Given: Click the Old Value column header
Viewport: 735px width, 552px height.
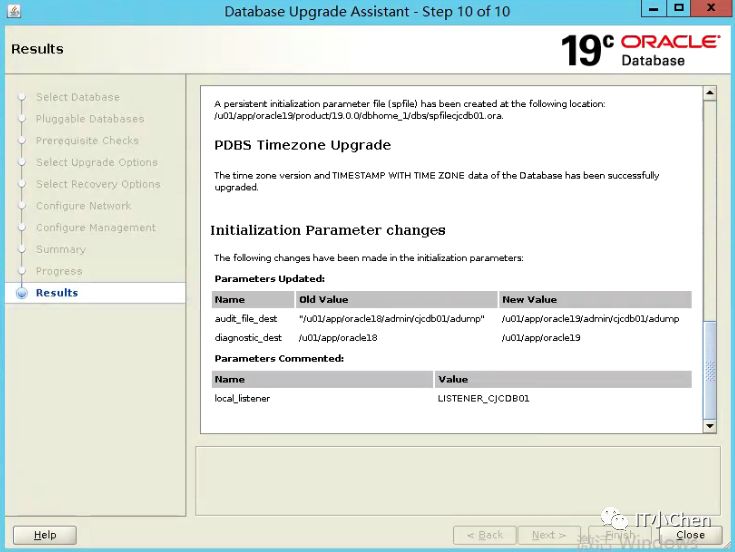Looking at the screenshot, I should point(397,299).
